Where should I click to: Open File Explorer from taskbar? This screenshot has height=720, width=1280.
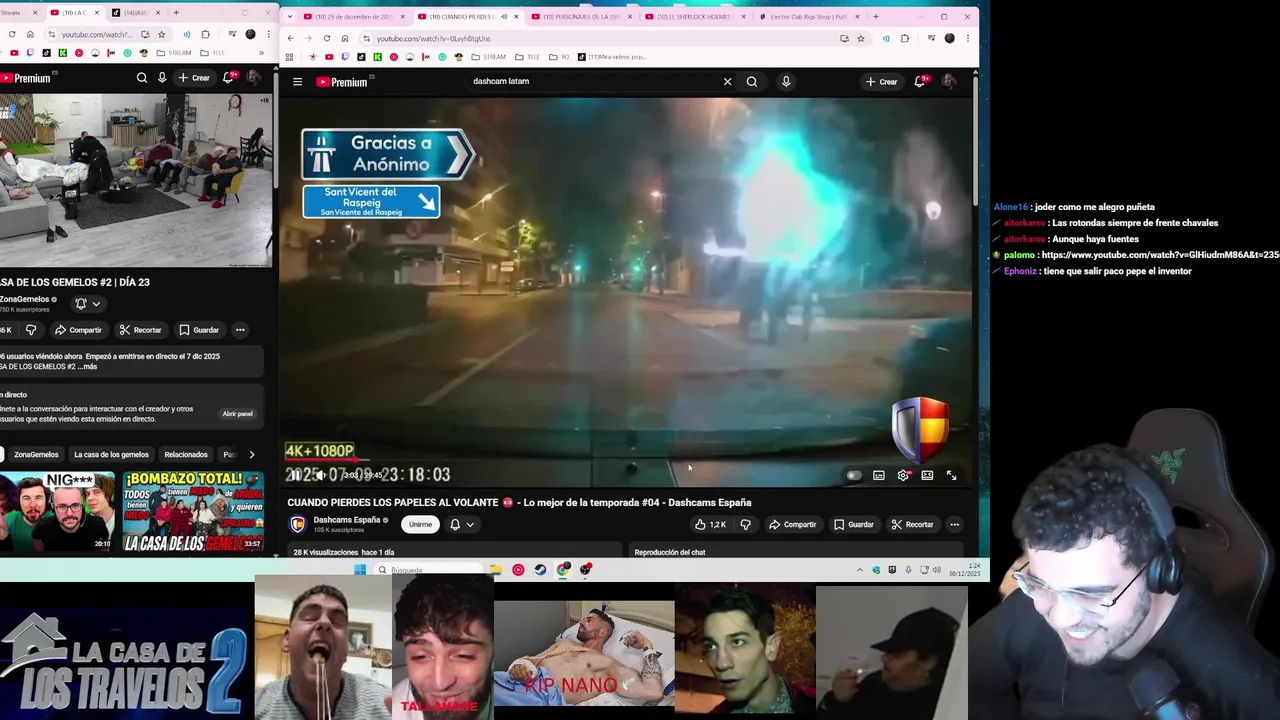[x=496, y=570]
